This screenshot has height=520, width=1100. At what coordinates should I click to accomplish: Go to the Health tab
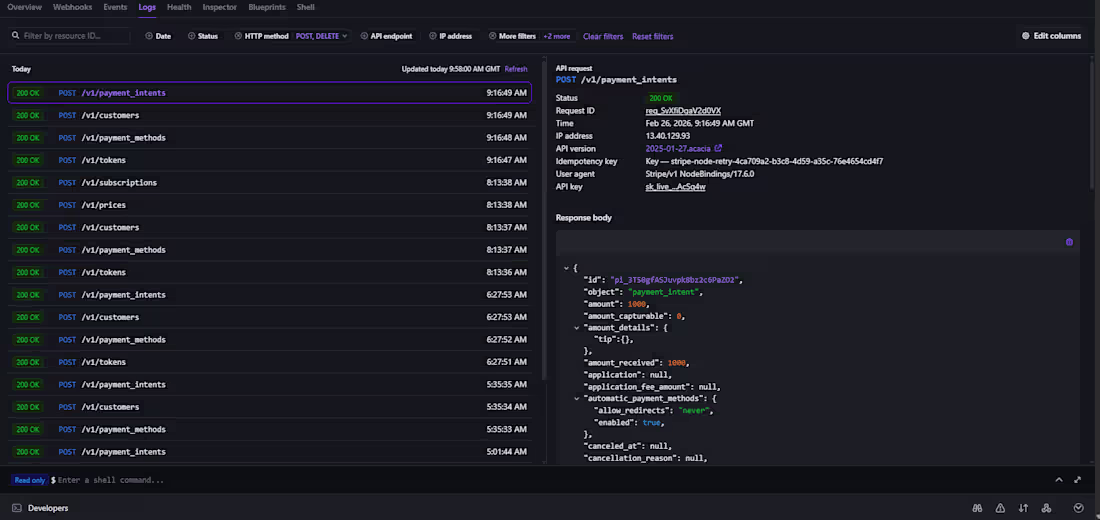tap(179, 7)
